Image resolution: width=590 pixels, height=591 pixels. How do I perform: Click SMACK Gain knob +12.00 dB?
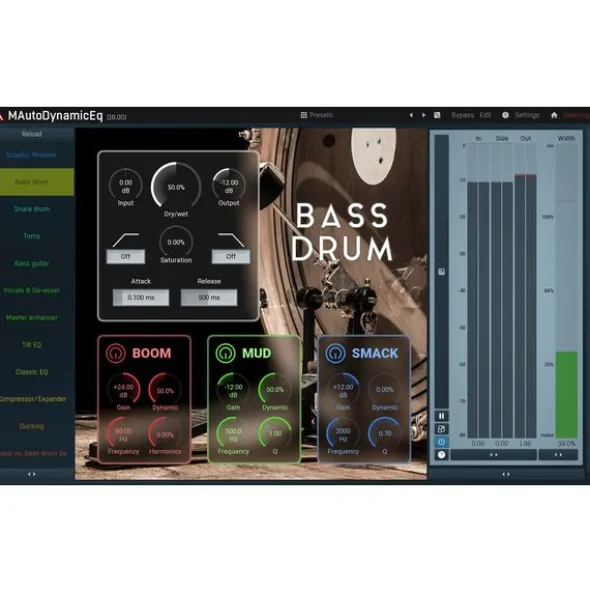point(343,390)
